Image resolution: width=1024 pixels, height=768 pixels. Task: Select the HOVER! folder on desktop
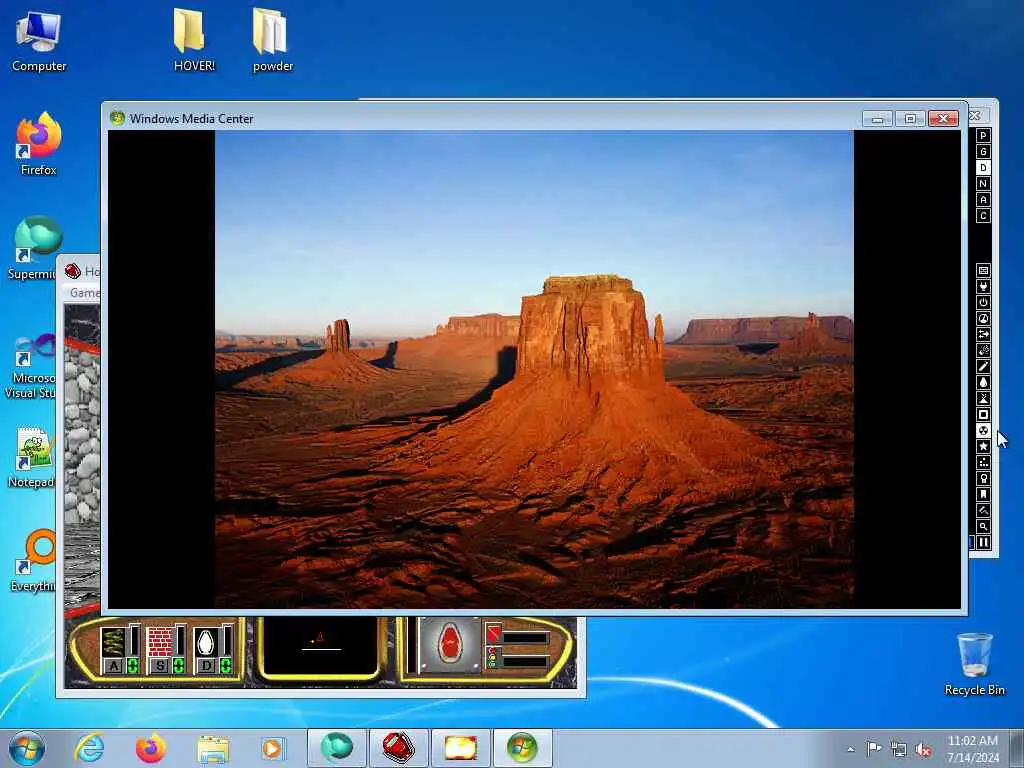point(194,39)
